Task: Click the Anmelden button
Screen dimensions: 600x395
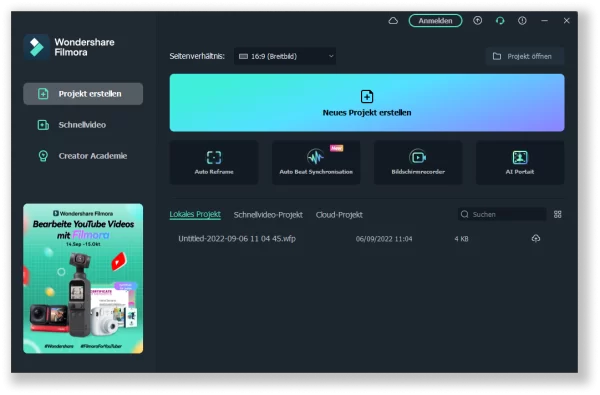Action: (x=435, y=21)
